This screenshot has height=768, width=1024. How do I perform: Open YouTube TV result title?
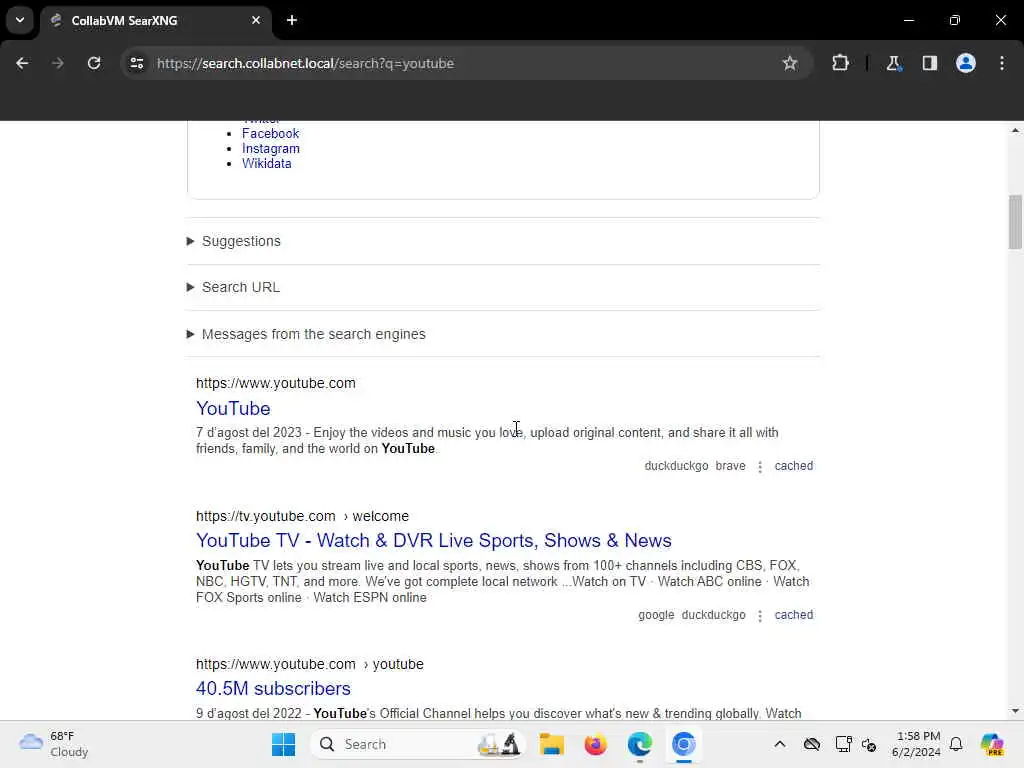click(x=434, y=541)
